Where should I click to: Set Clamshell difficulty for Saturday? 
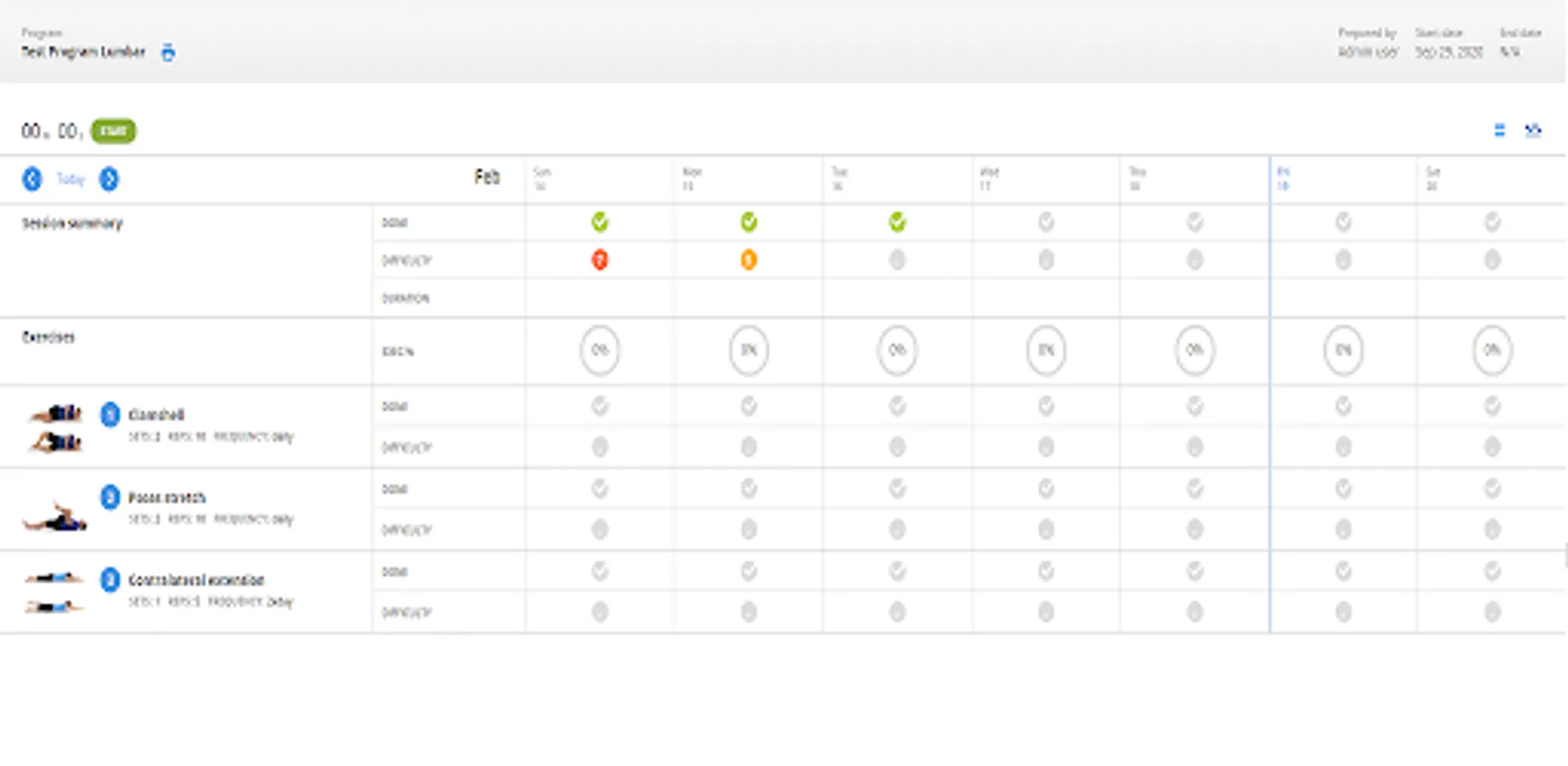[1492, 447]
